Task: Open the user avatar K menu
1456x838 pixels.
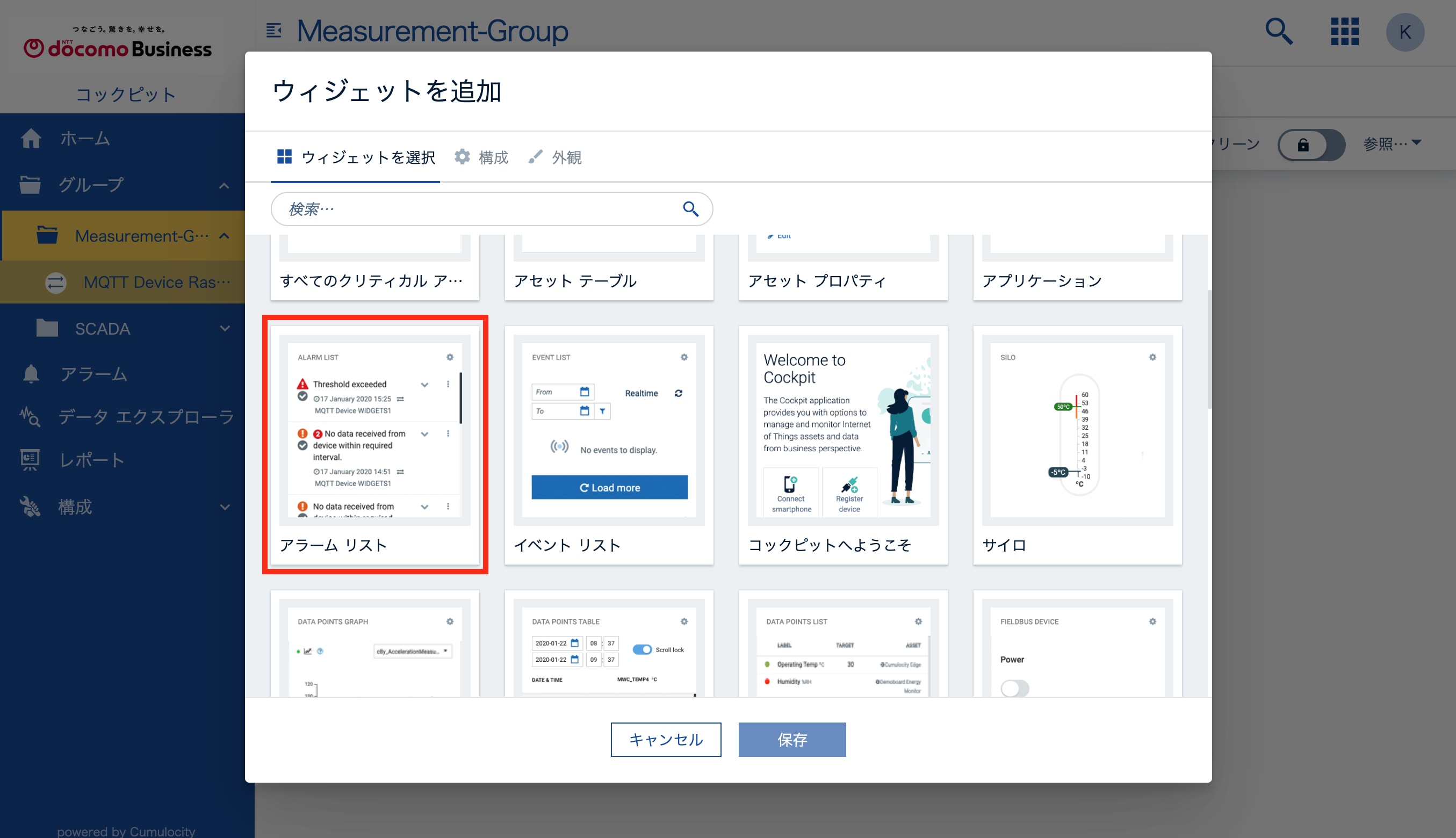Action: coord(1405,32)
